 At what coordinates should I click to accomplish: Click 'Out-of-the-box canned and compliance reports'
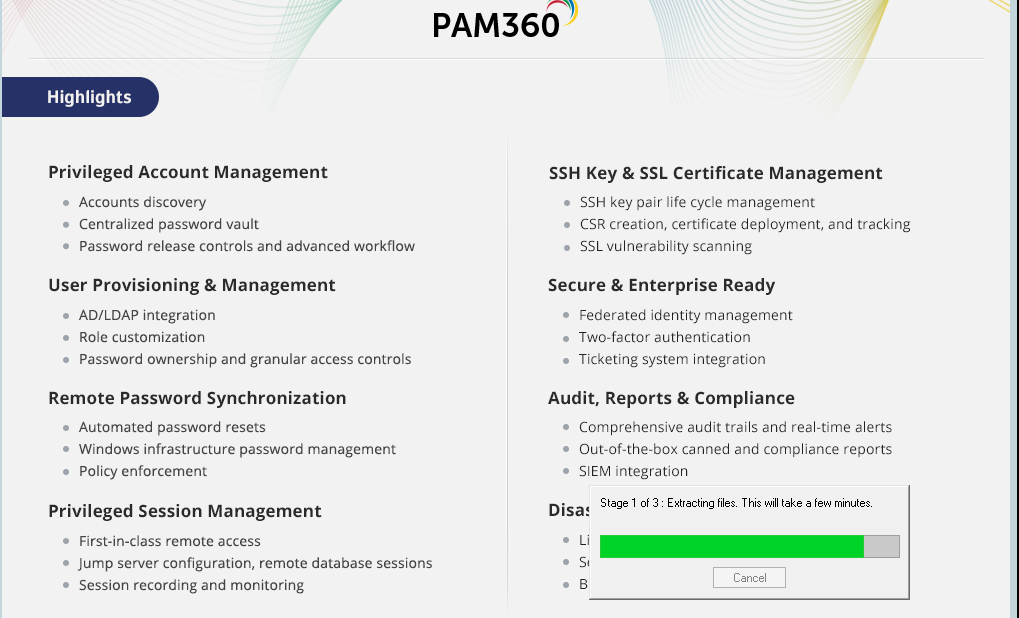[x=736, y=449]
